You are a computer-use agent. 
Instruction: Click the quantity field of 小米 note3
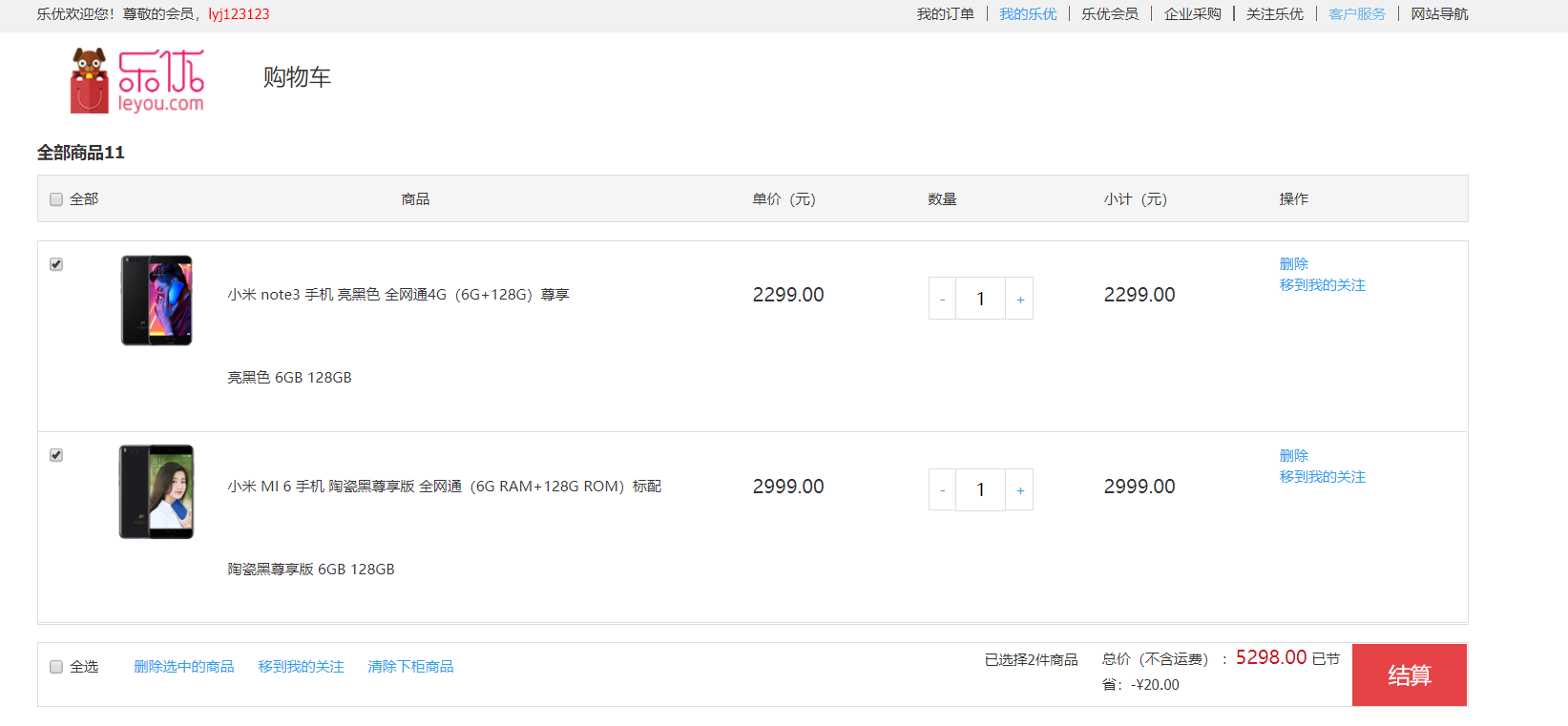click(980, 299)
